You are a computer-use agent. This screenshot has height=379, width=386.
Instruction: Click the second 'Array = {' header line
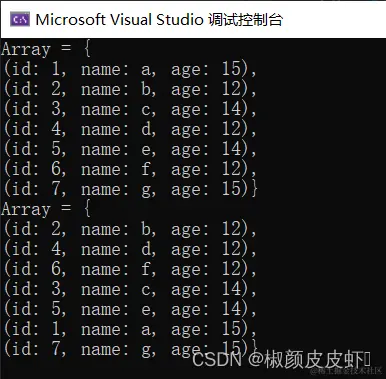pos(46,209)
